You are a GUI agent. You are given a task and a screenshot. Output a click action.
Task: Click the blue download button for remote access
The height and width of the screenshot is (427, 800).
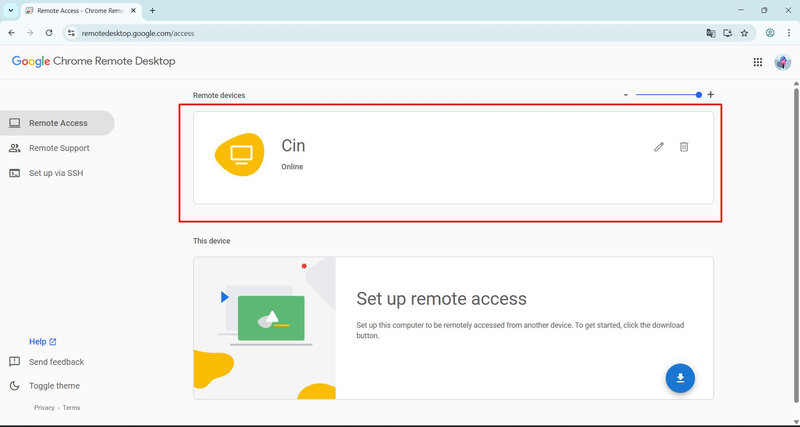point(680,378)
